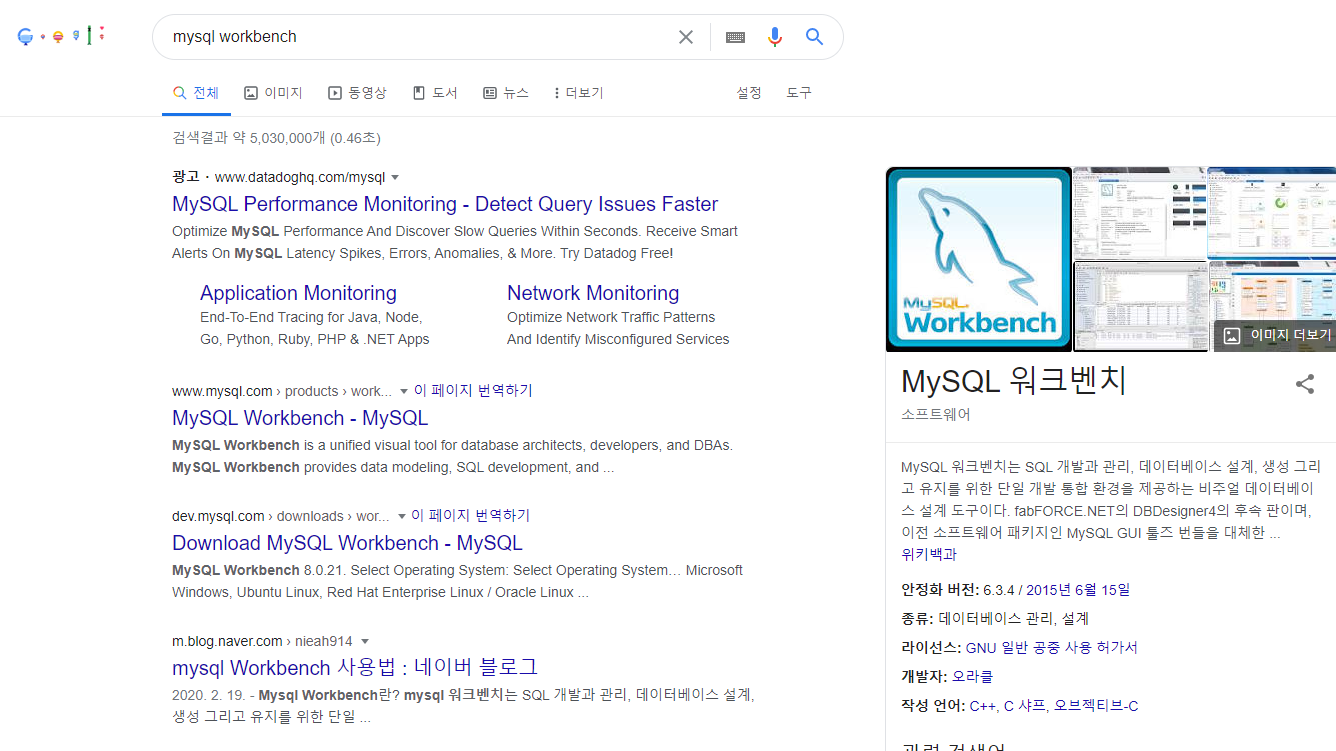The height and width of the screenshot is (751, 1336).
Task: Expand dev.mysql.com result options arrow
Action: point(402,516)
